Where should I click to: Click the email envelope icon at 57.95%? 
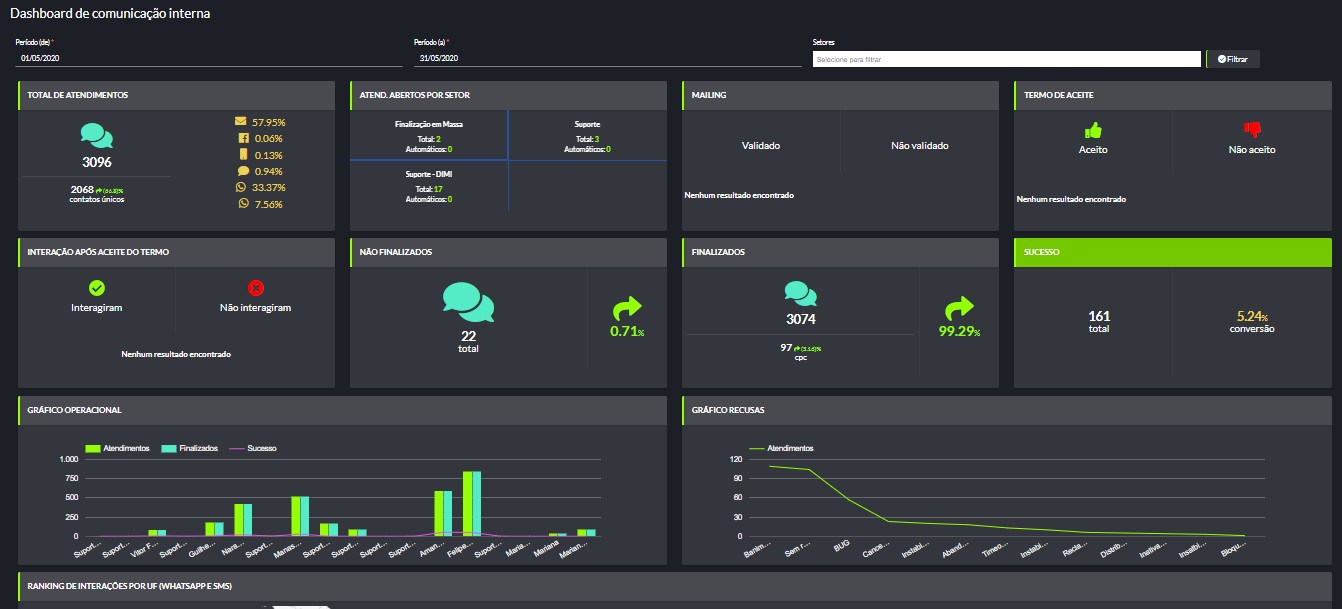pos(240,121)
